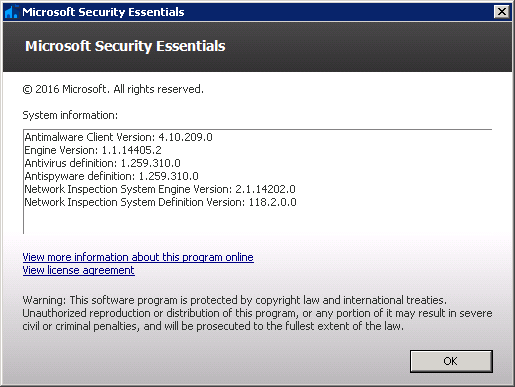Click the window title bar text
The image size is (515, 387).
coord(103,12)
